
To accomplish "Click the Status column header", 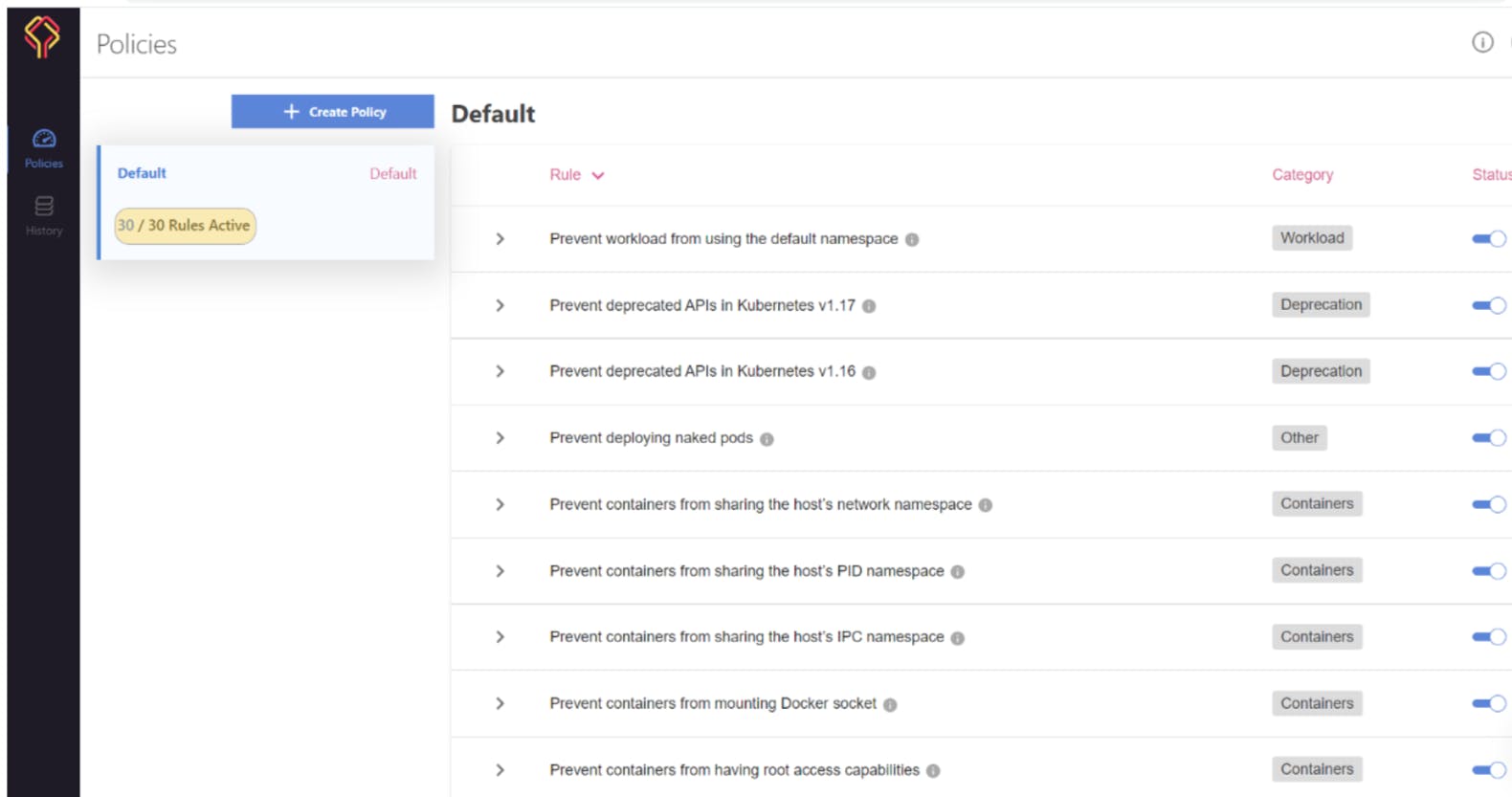I will pos(1492,175).
